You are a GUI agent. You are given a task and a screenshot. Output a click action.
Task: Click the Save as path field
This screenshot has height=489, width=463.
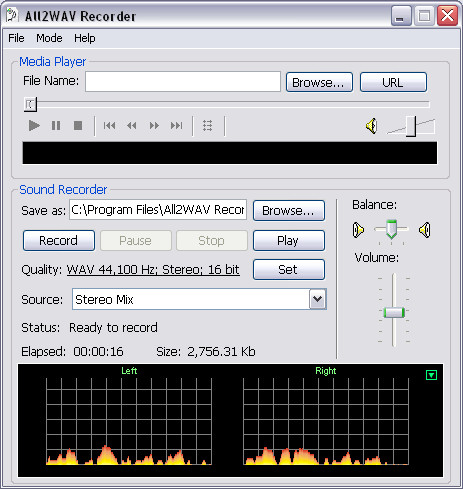[158, 210]
